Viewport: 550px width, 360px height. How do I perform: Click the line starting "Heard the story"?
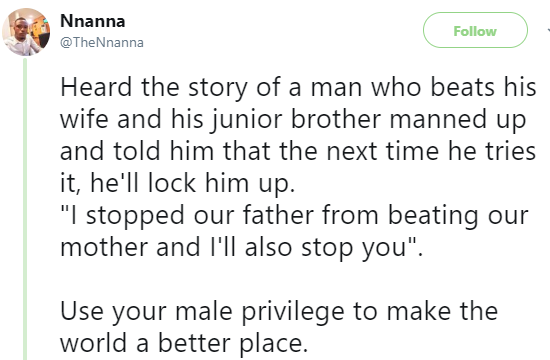click(x=298, y=88)
